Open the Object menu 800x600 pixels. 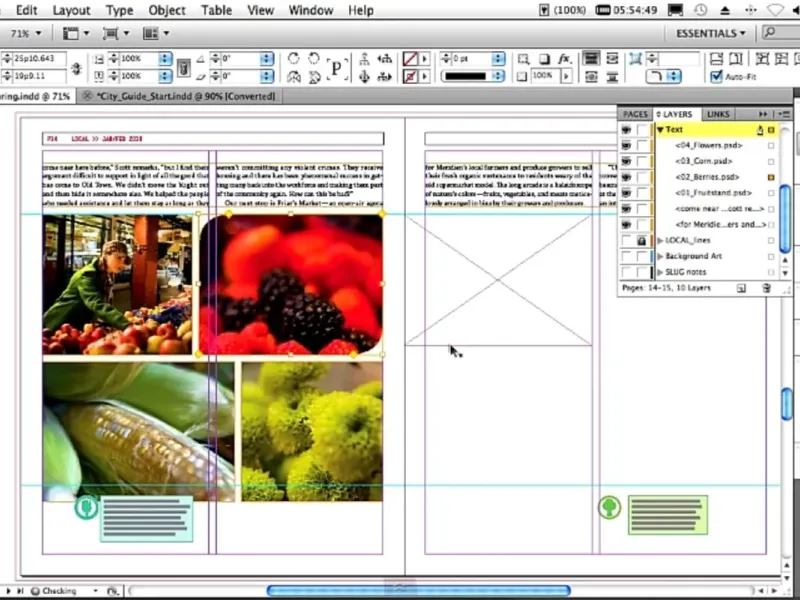(x=167, y=10)
